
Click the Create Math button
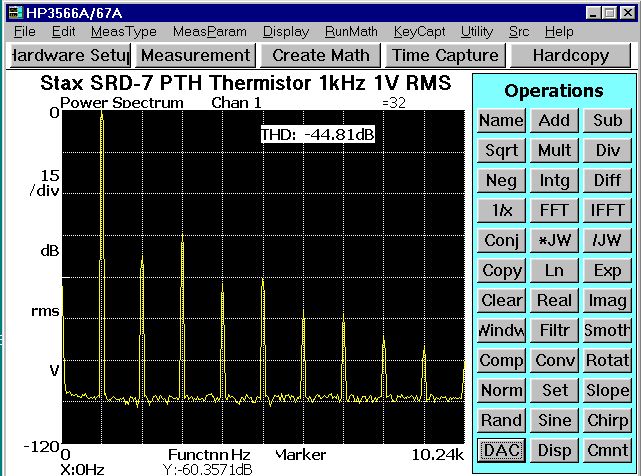pos(321,56)
